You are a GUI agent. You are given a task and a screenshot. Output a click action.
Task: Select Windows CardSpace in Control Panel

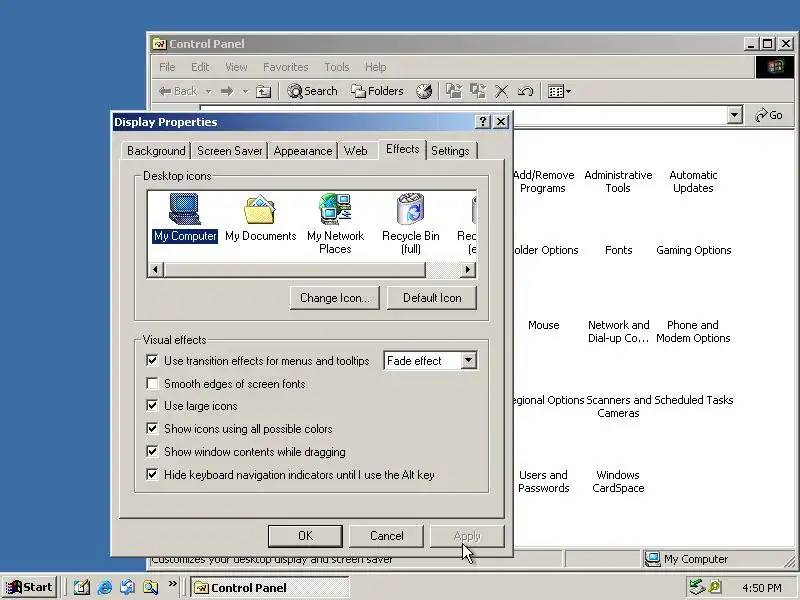pyautogui.click(x=618, y=481)
